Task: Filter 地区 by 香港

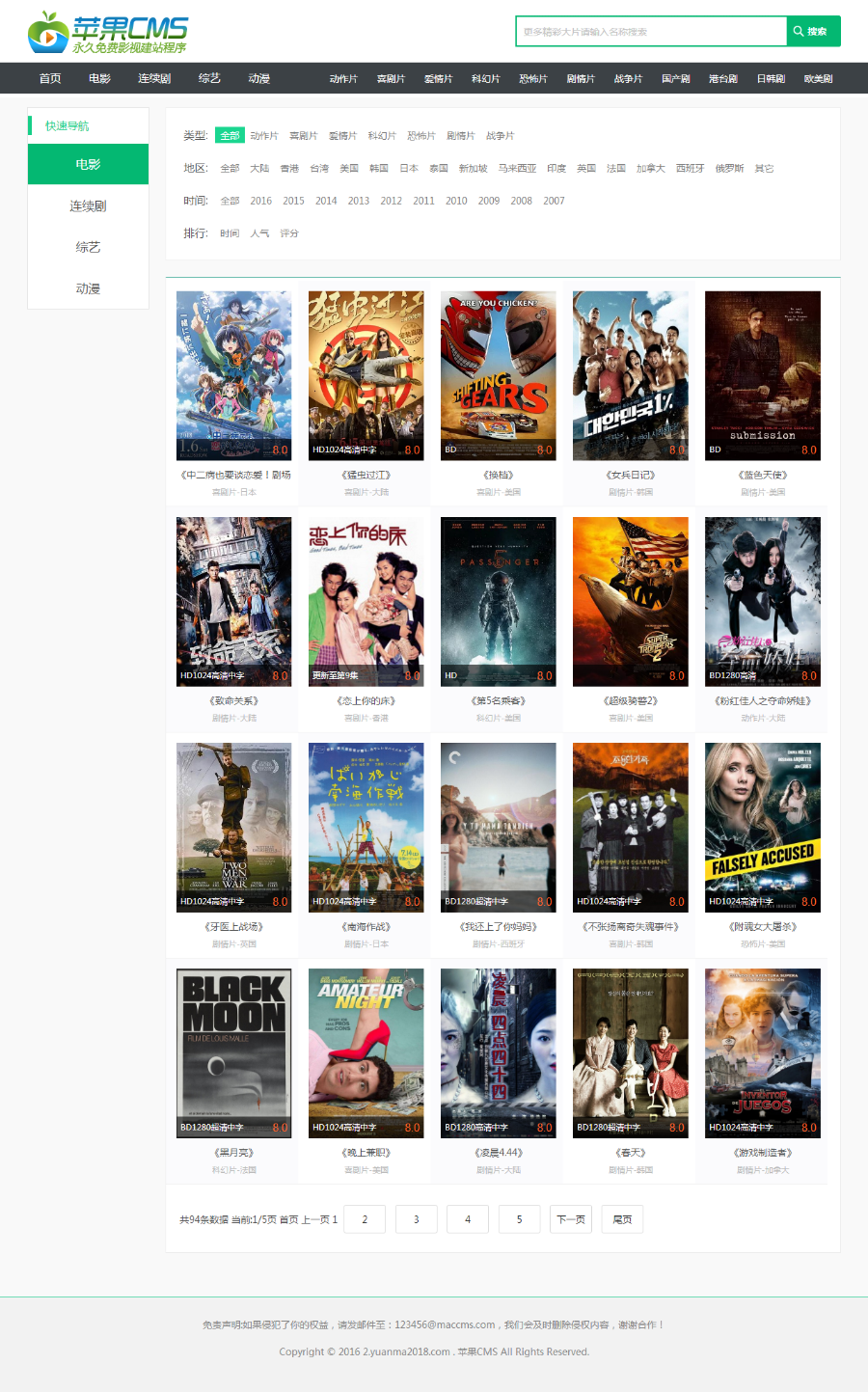Action: pyautogui.click(x=289, y=169)
